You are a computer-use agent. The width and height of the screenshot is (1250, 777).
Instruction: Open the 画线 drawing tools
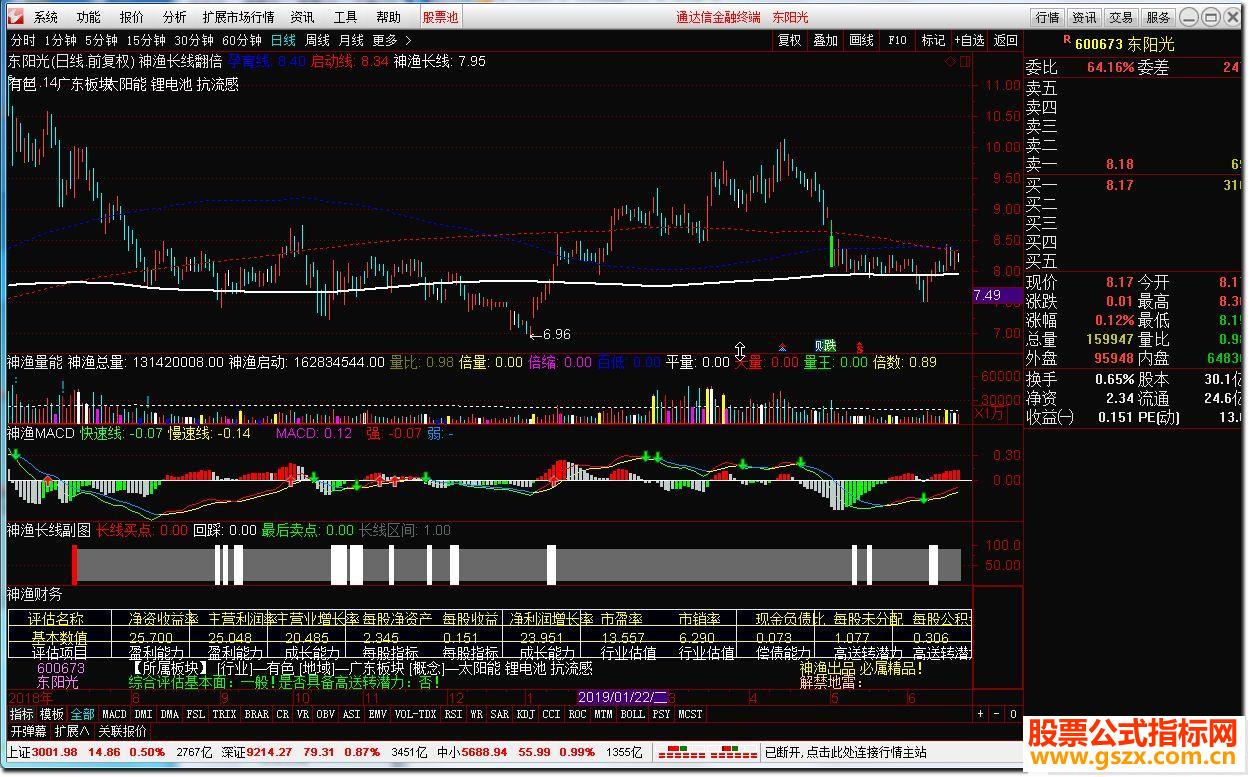[x=862, y=40]
